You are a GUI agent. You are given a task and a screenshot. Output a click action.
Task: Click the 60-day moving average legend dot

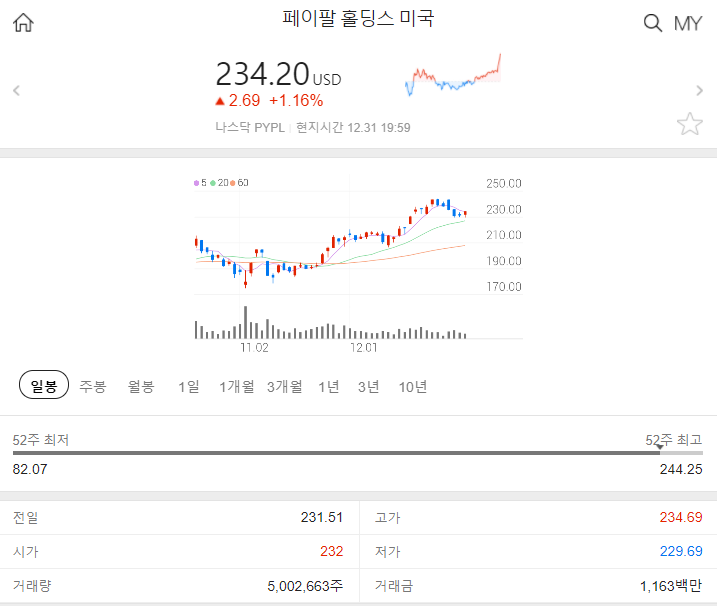click(233, 183)
